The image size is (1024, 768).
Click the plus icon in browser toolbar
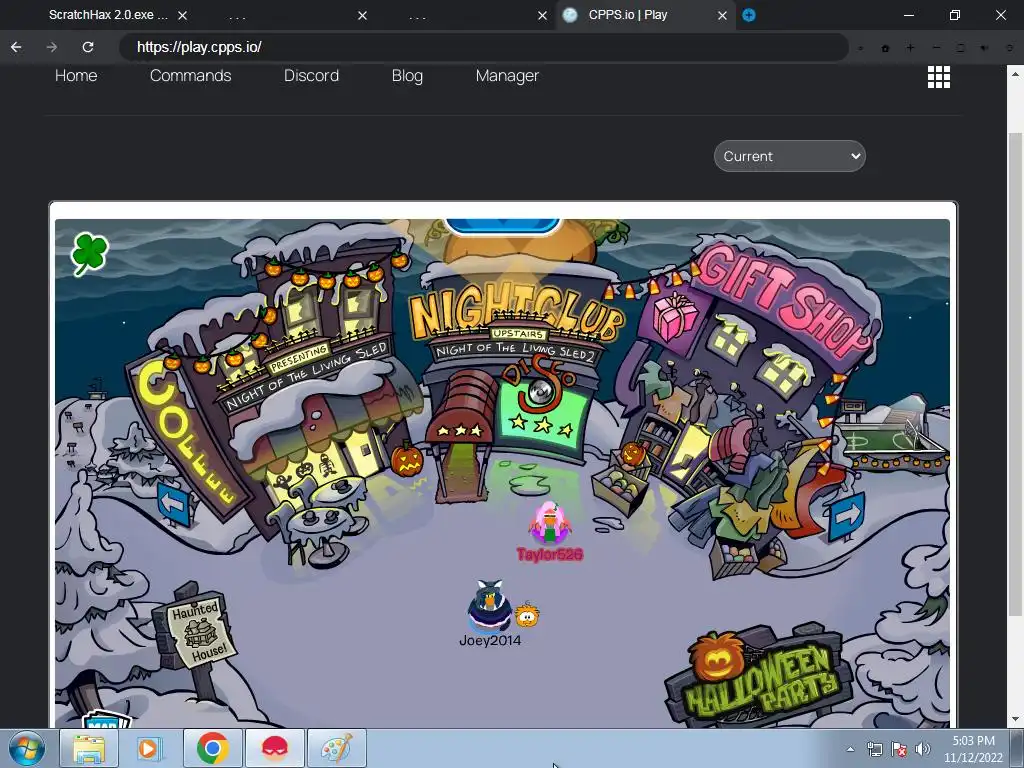pyautogui.click(x=910, y=48)
